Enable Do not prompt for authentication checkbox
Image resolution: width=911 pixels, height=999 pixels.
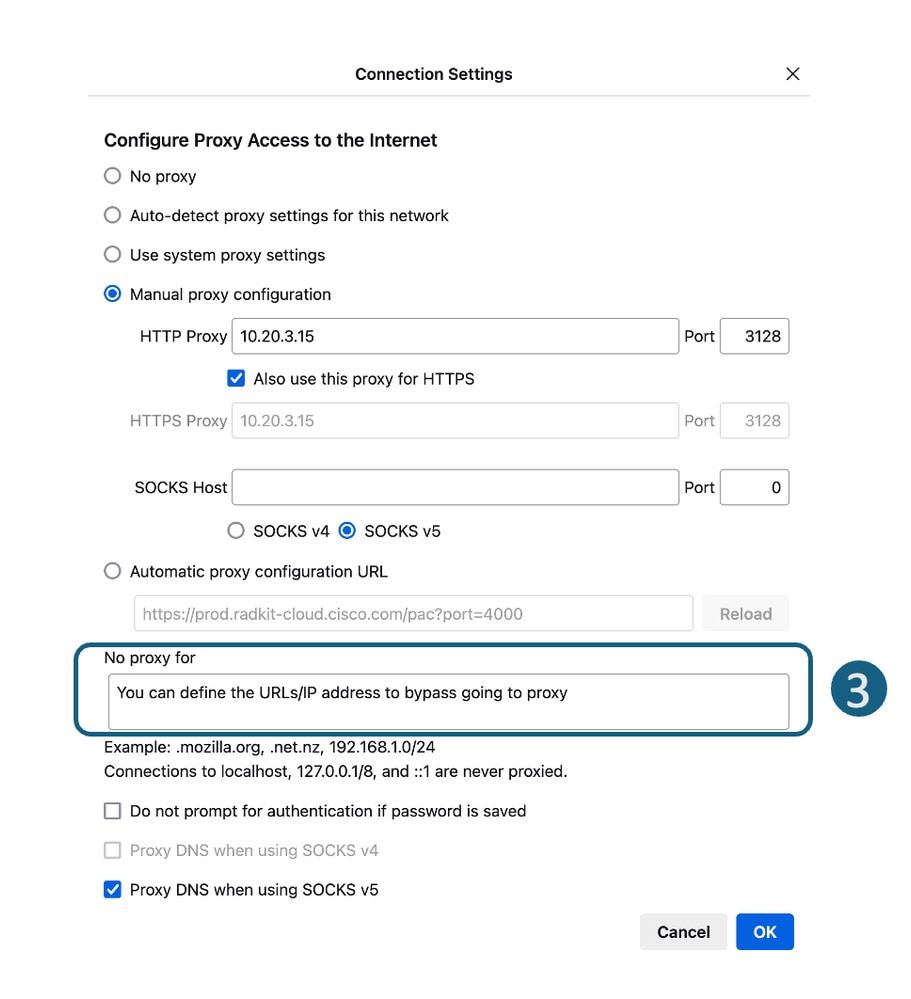(x=113, y=811)
